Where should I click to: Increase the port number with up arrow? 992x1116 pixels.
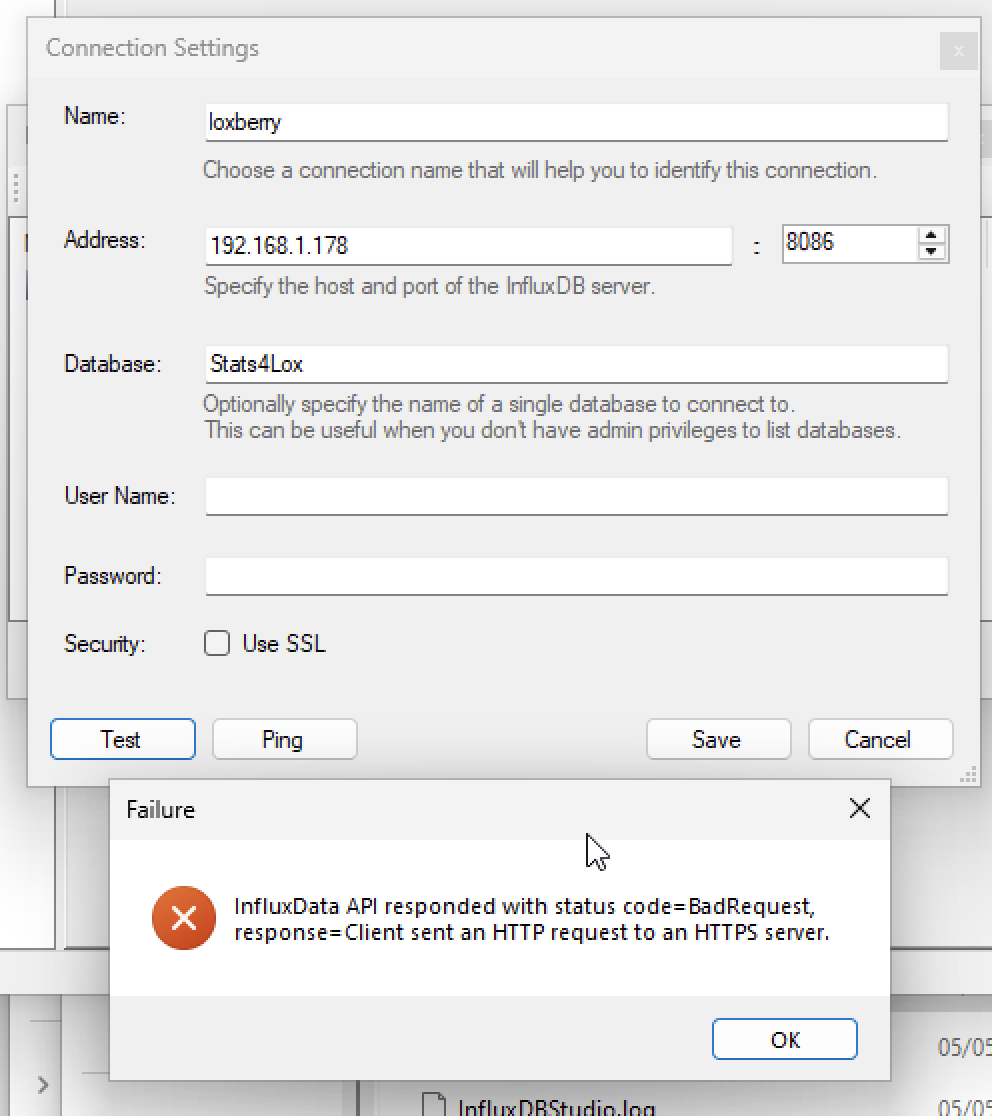pos(931,236)
